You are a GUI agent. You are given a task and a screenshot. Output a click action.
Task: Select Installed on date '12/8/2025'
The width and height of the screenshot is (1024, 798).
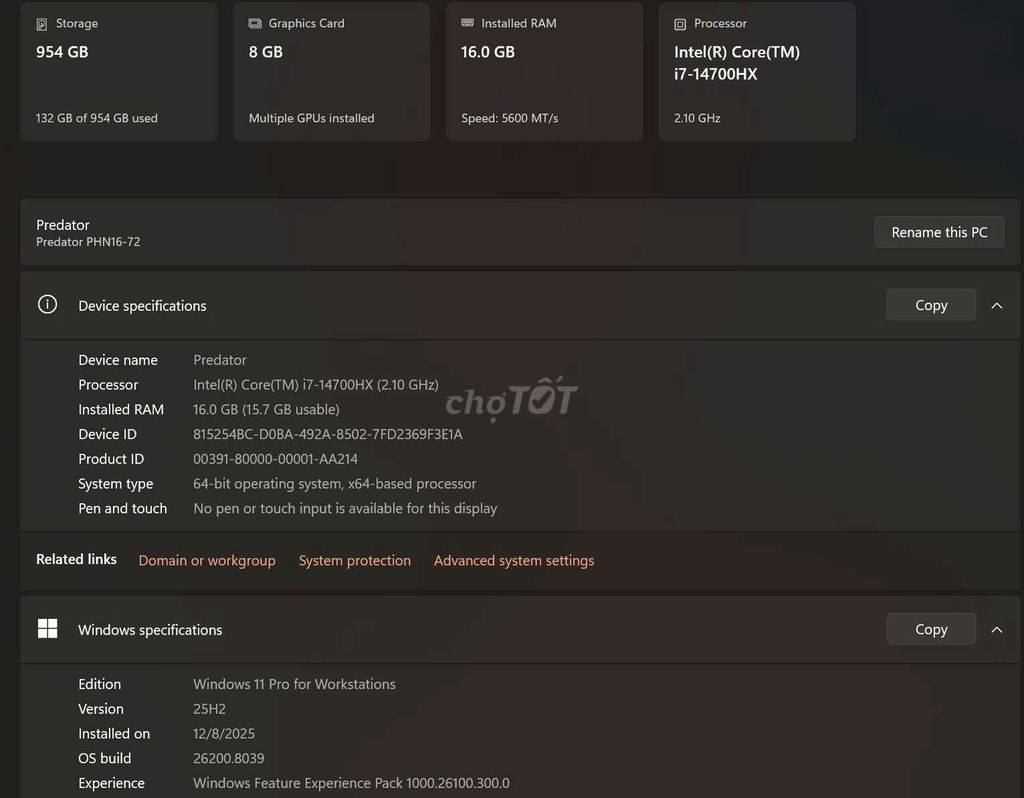click(223, 733)
